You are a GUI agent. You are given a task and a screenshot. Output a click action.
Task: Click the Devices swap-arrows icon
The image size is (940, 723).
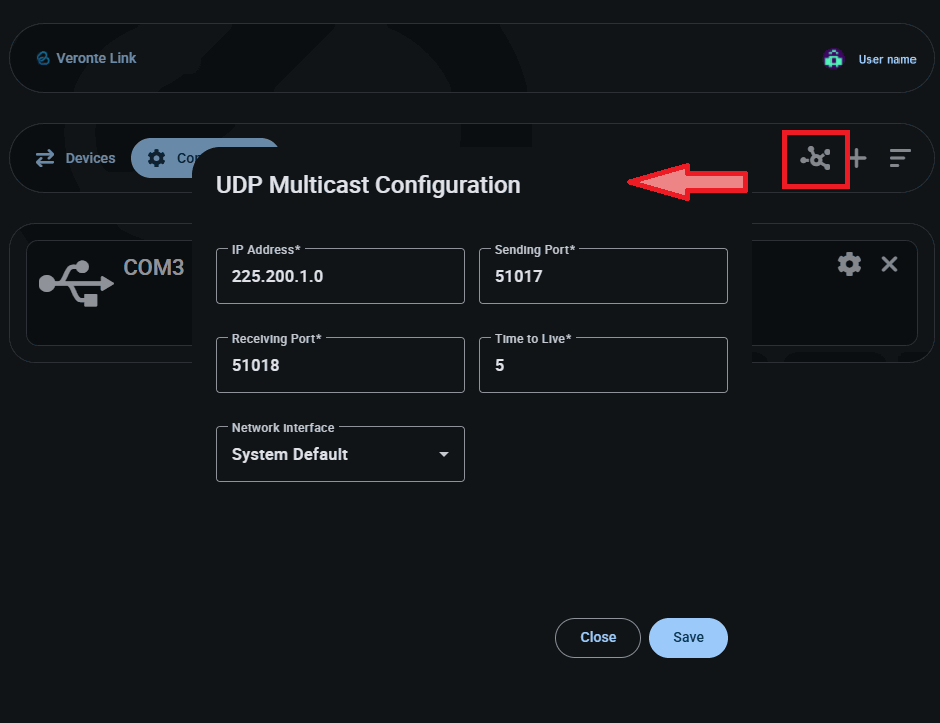(x=45, y=158)
